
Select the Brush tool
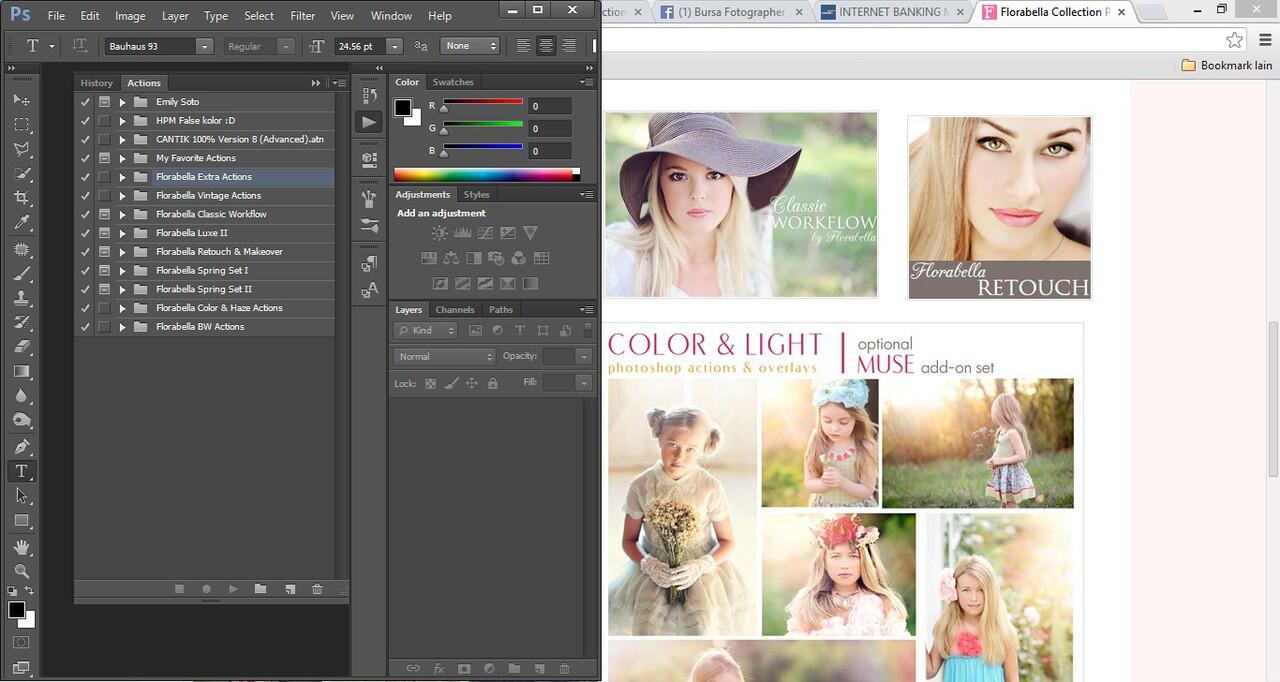(x=21, y=273)
